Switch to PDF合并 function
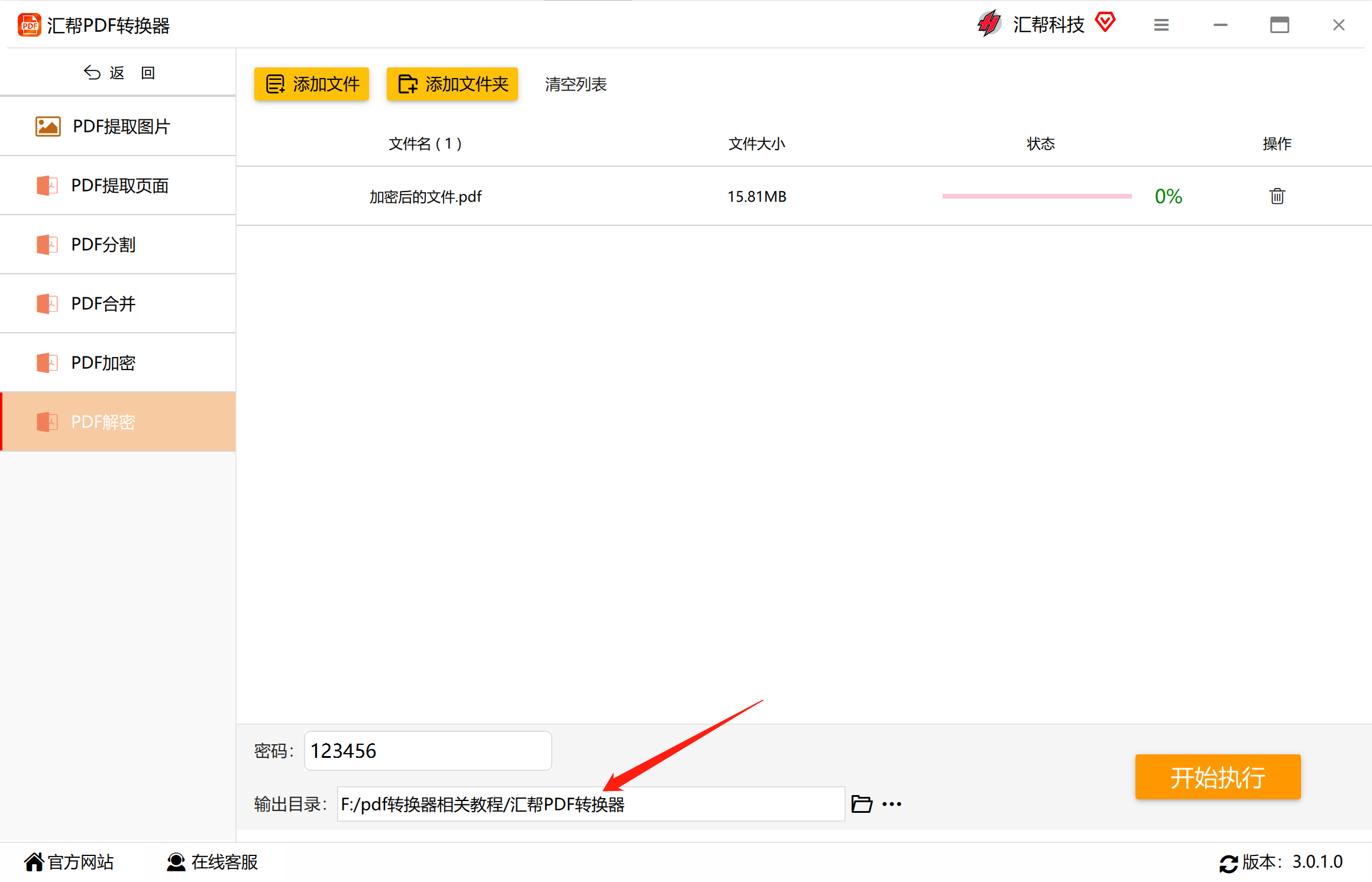 (118, 304)
